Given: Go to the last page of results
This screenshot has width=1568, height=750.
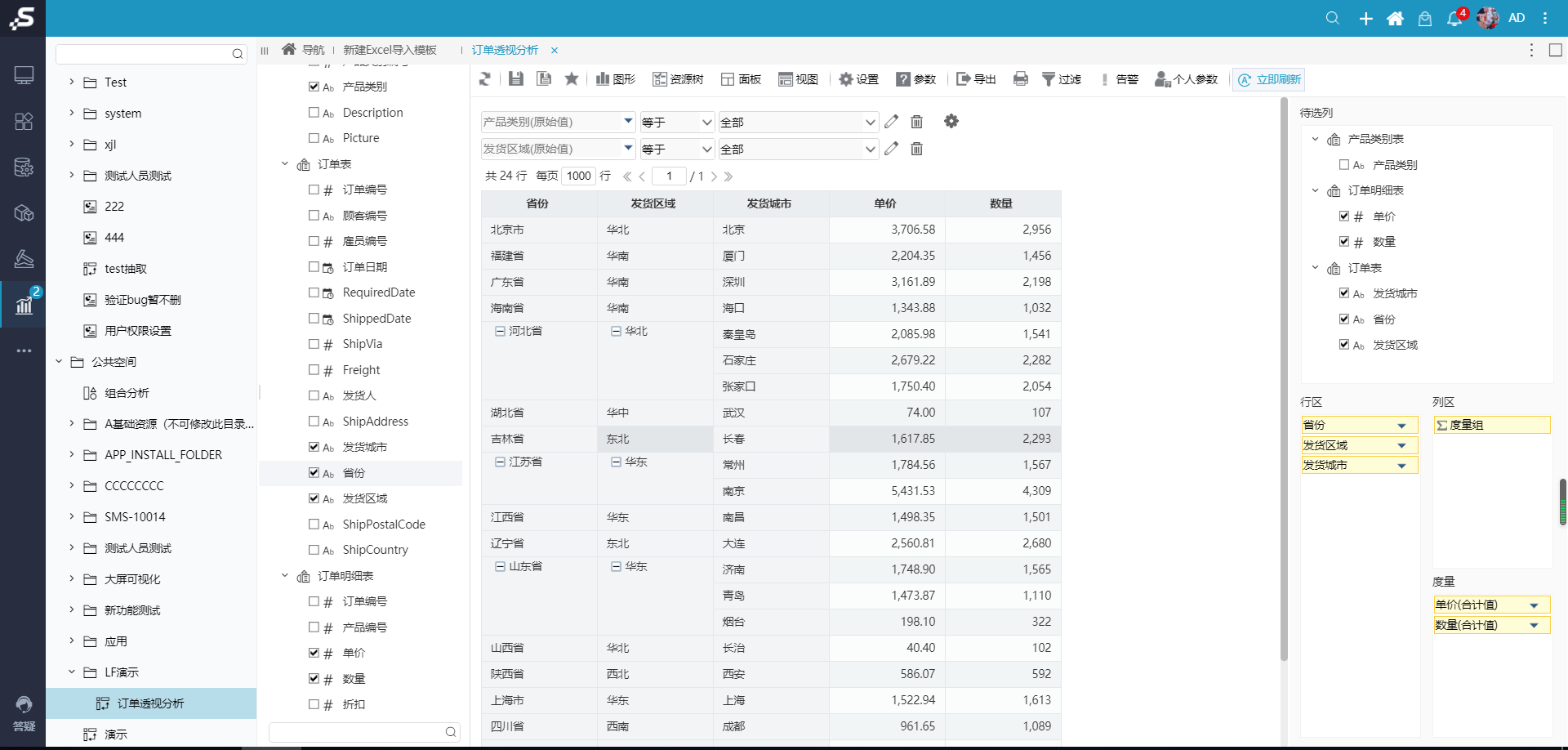Looking at the screenshot, I should [x=728, y=176].
